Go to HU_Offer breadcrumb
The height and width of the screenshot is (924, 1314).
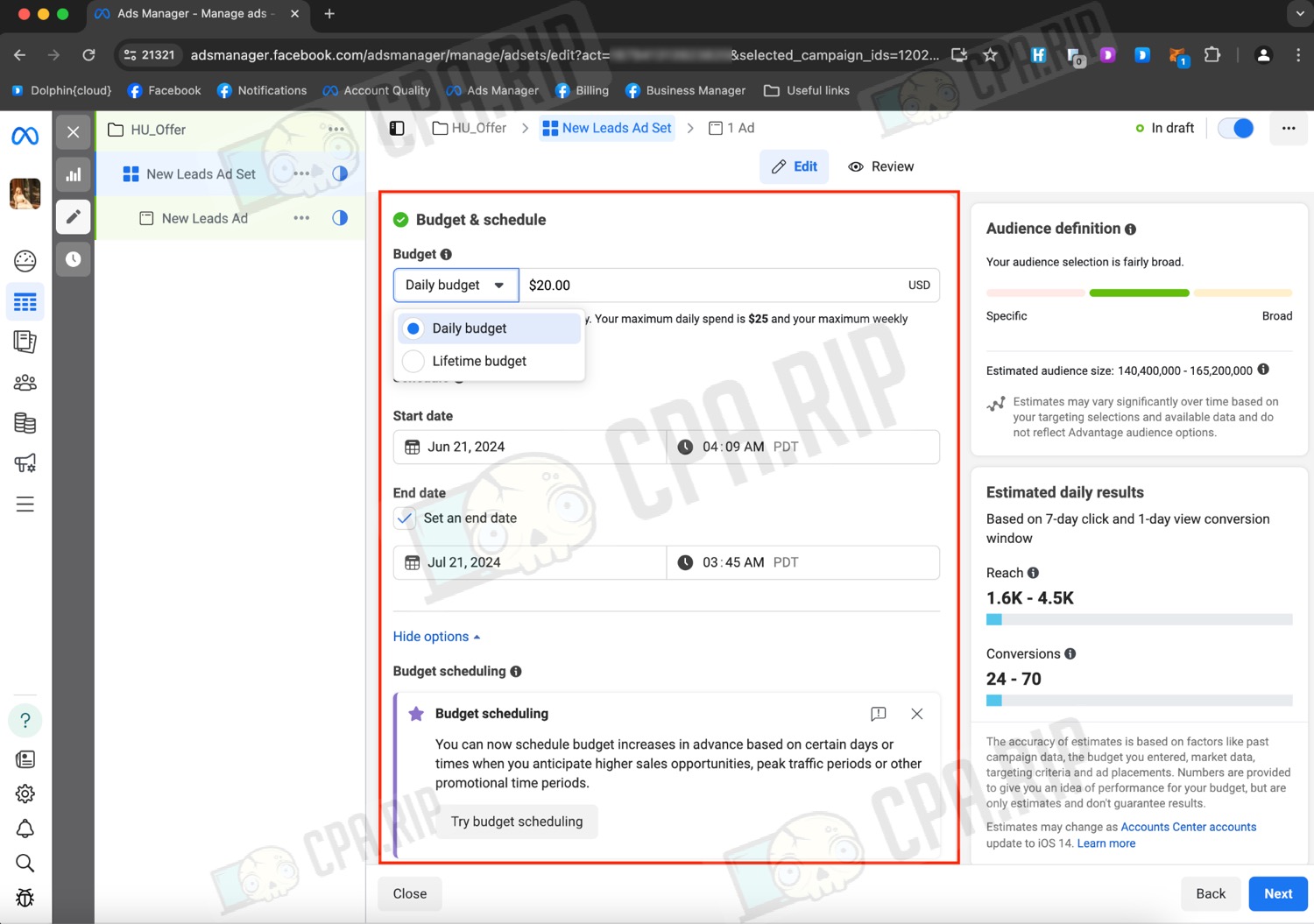point(470,128)
